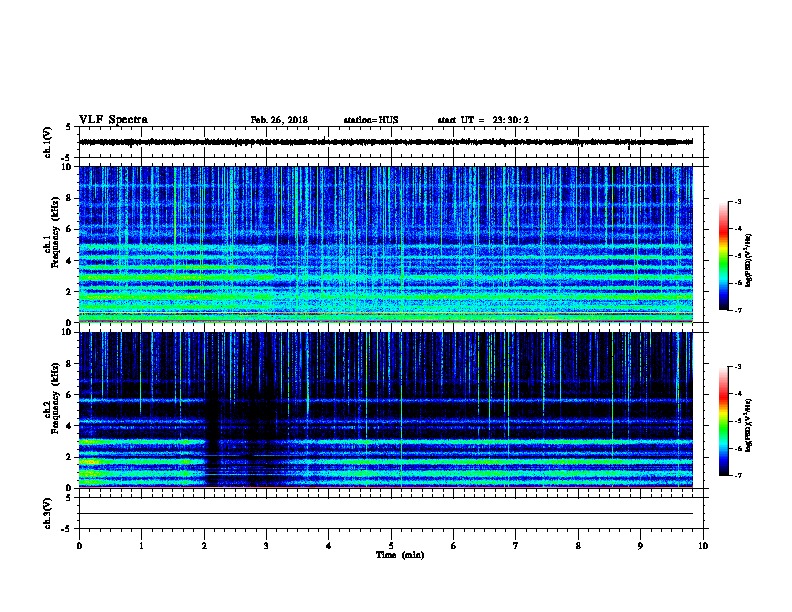Screen dimensions: 792x612
Task: Click the ch.1 color scale bar
Action: (723, 256)
